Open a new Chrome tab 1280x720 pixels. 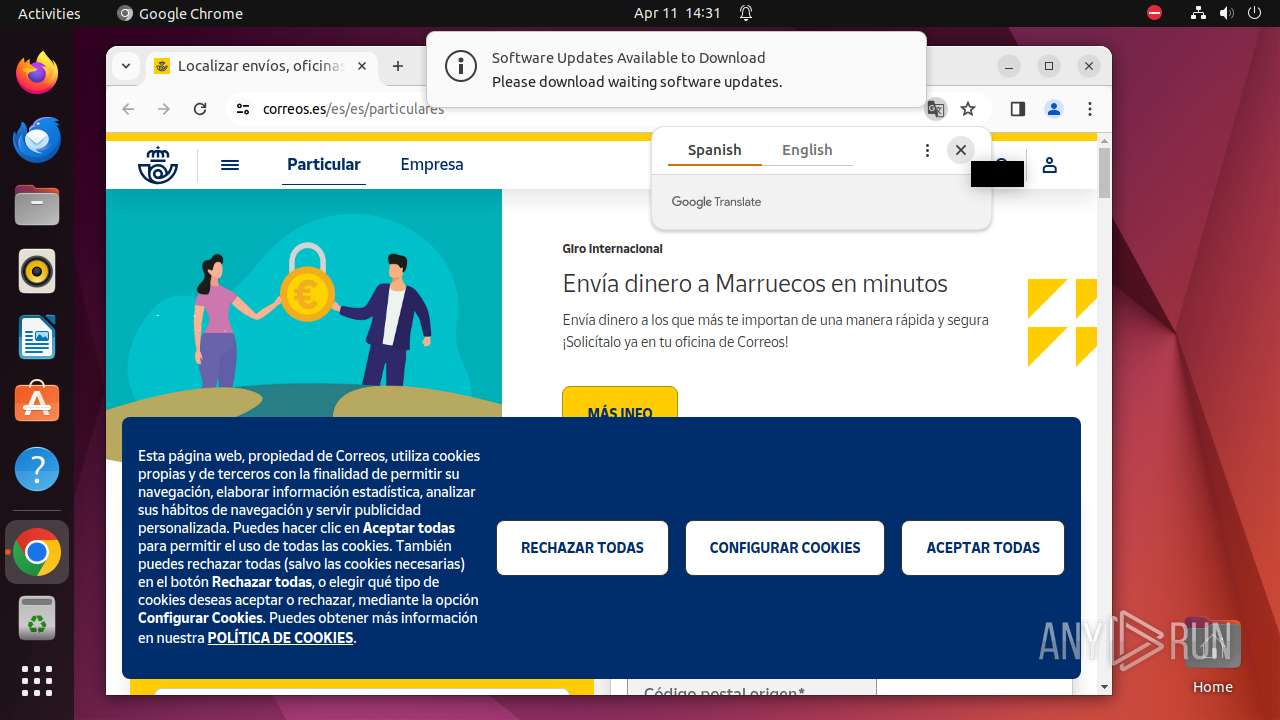click(x=398, y=66)
